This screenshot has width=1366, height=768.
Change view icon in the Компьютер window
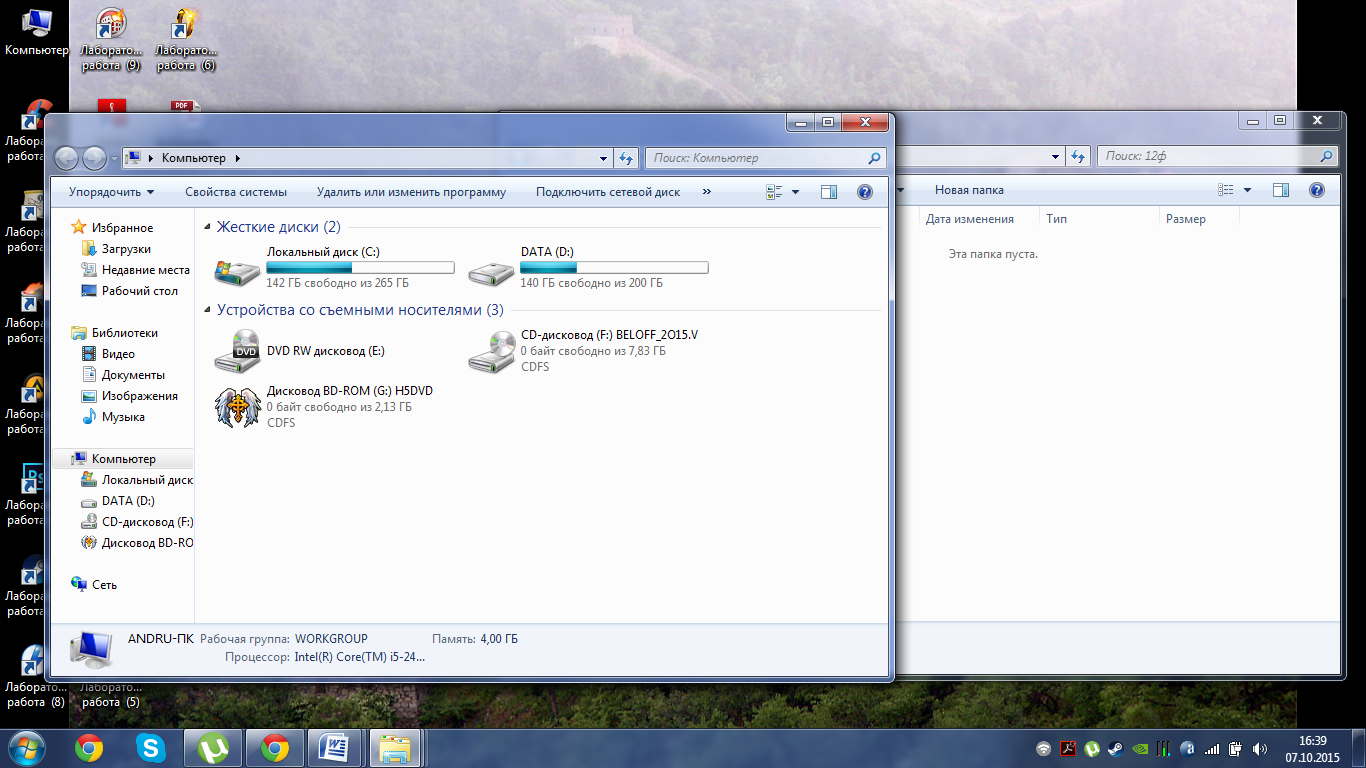tap(774, 192)
